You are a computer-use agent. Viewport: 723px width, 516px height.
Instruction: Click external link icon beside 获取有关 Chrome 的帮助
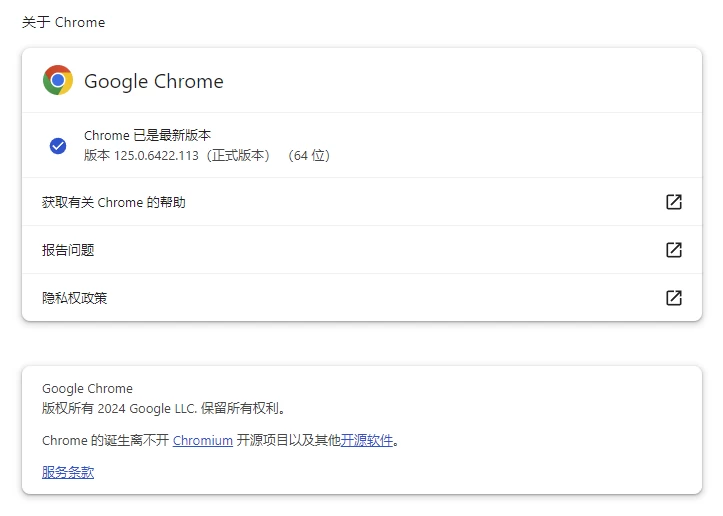[x=674, y=202]
